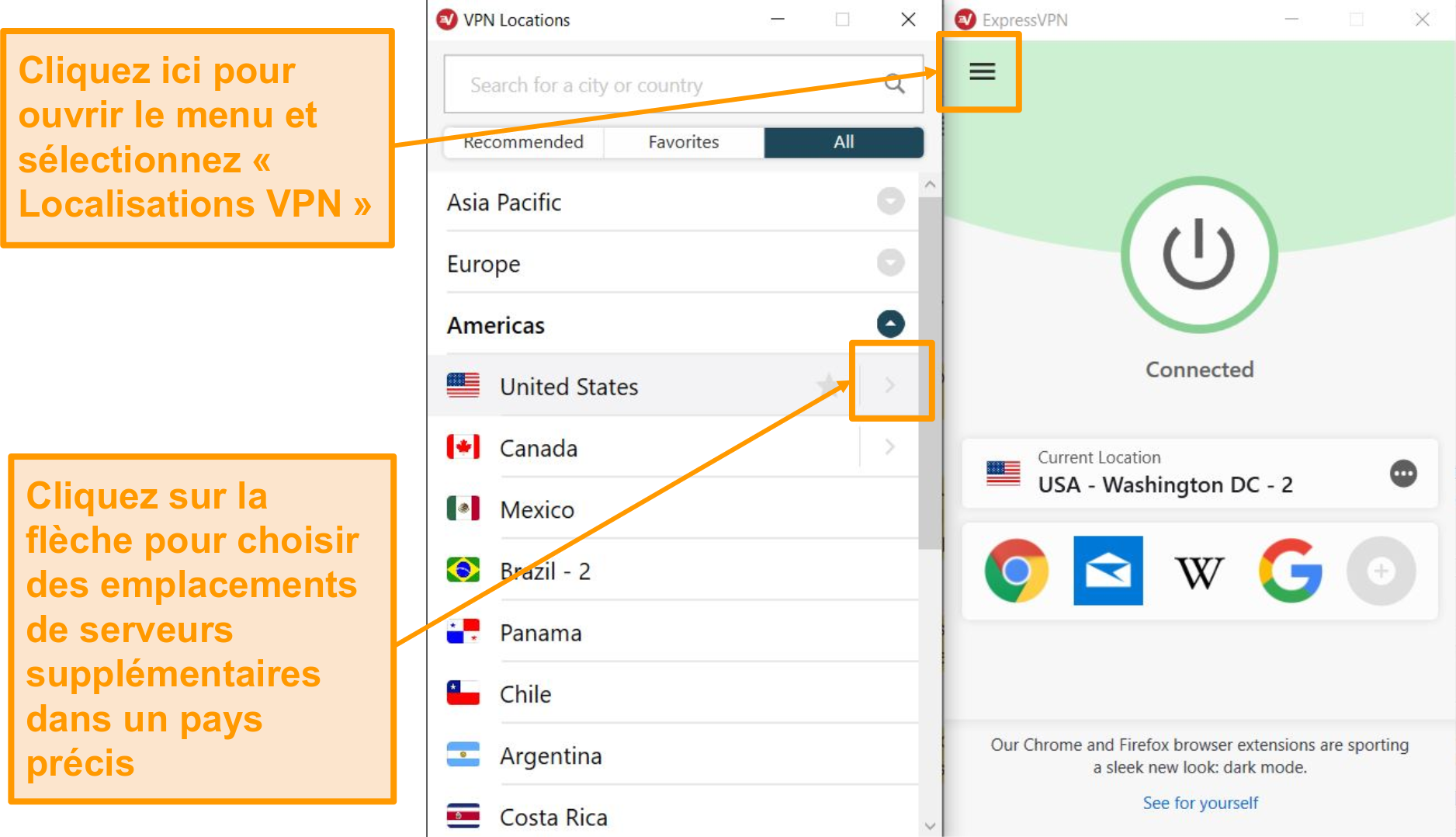
Task: Open the Current Location more options dots
Action: coord(1403,474)
